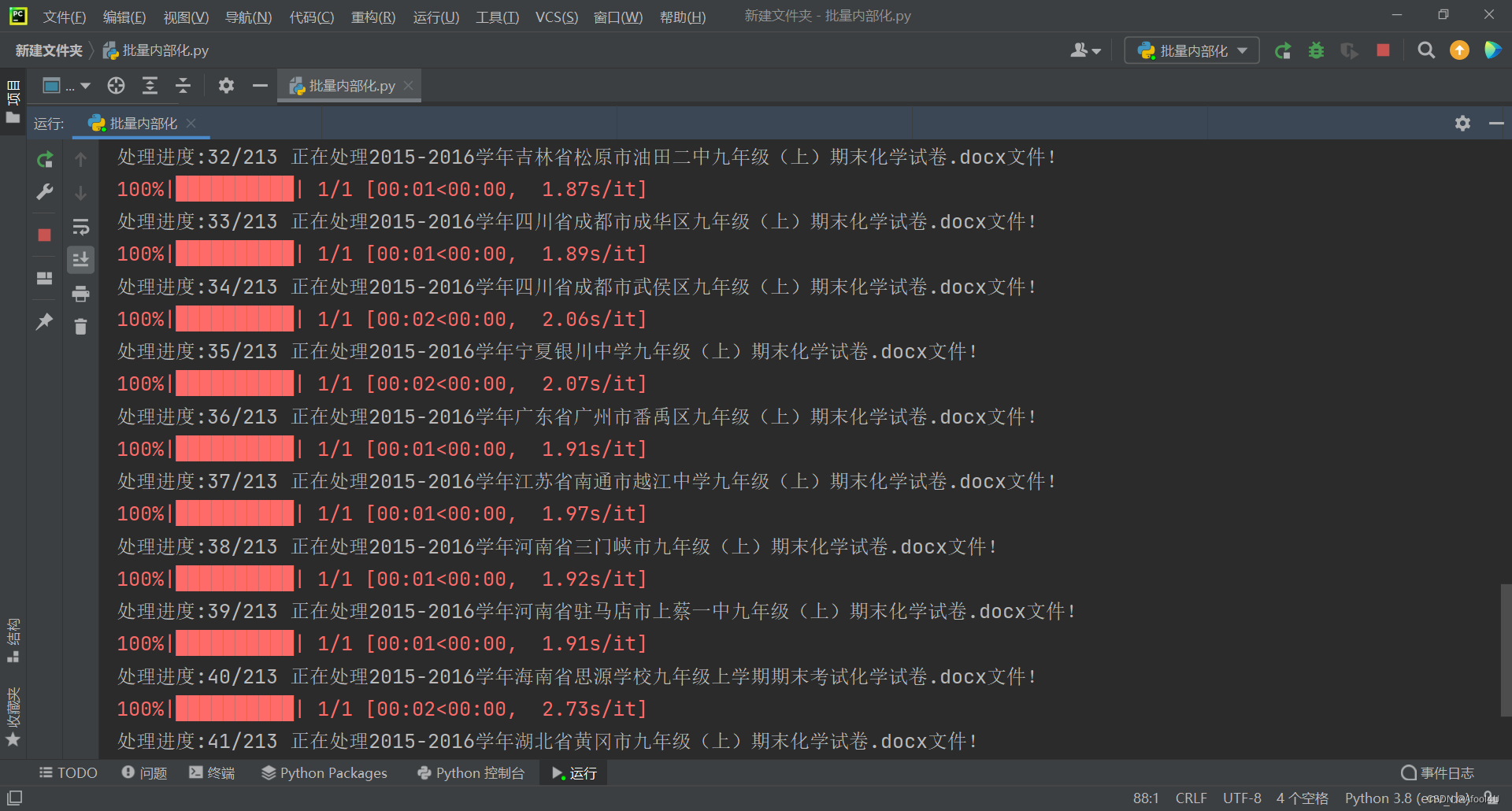Image resolution: width=1512 pixels, height=811 pixels.
Task: Open the 帮助(H) menu
Action: click(x=683, y=17)
